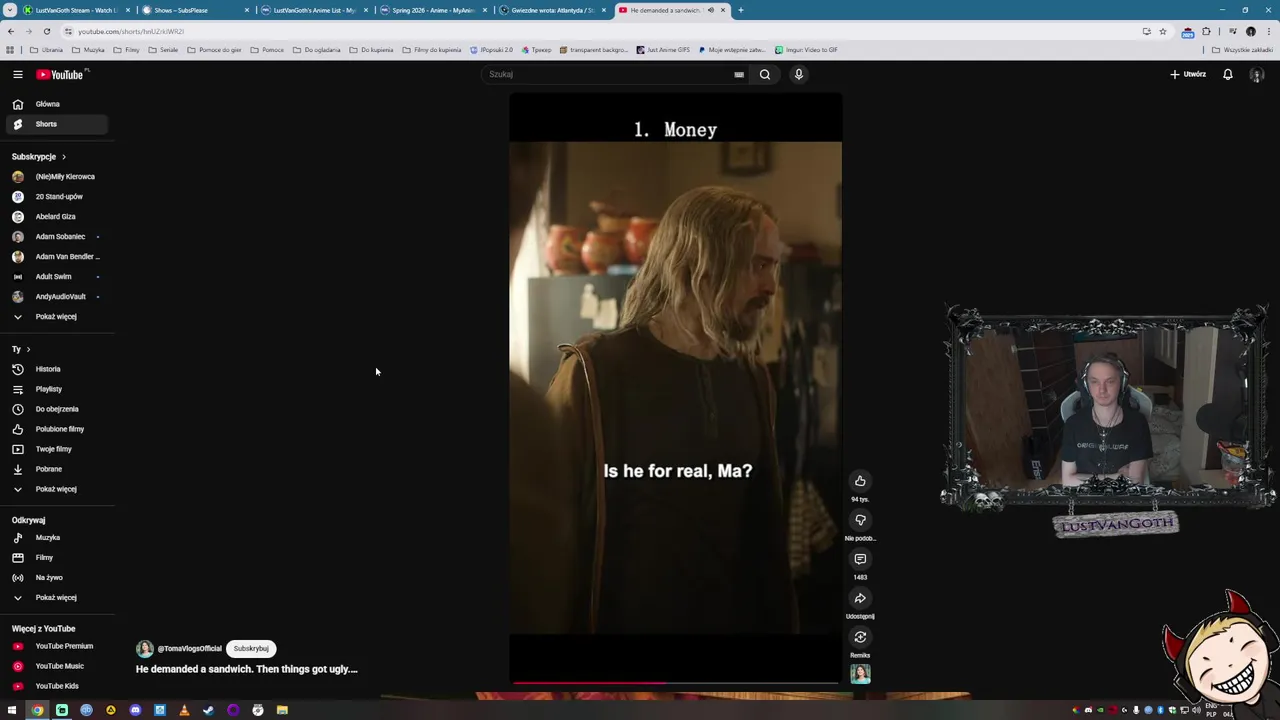Open the Windows Start menu
1280x720 pixels.
click(12, 710)
